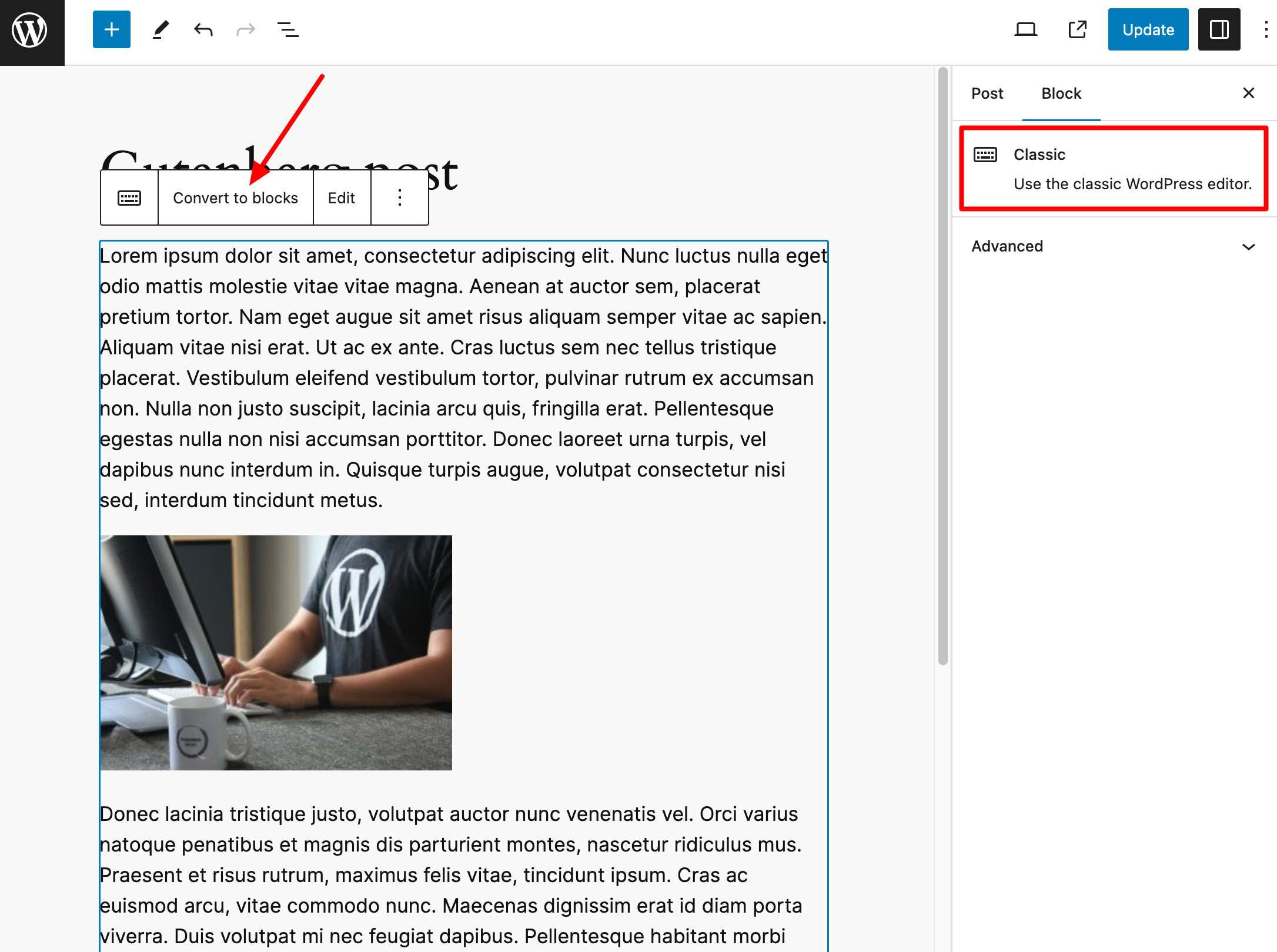This screenshot has height=952, width=1277.
Task: View post in new tab icon
Action: (x=1077, y=29)
